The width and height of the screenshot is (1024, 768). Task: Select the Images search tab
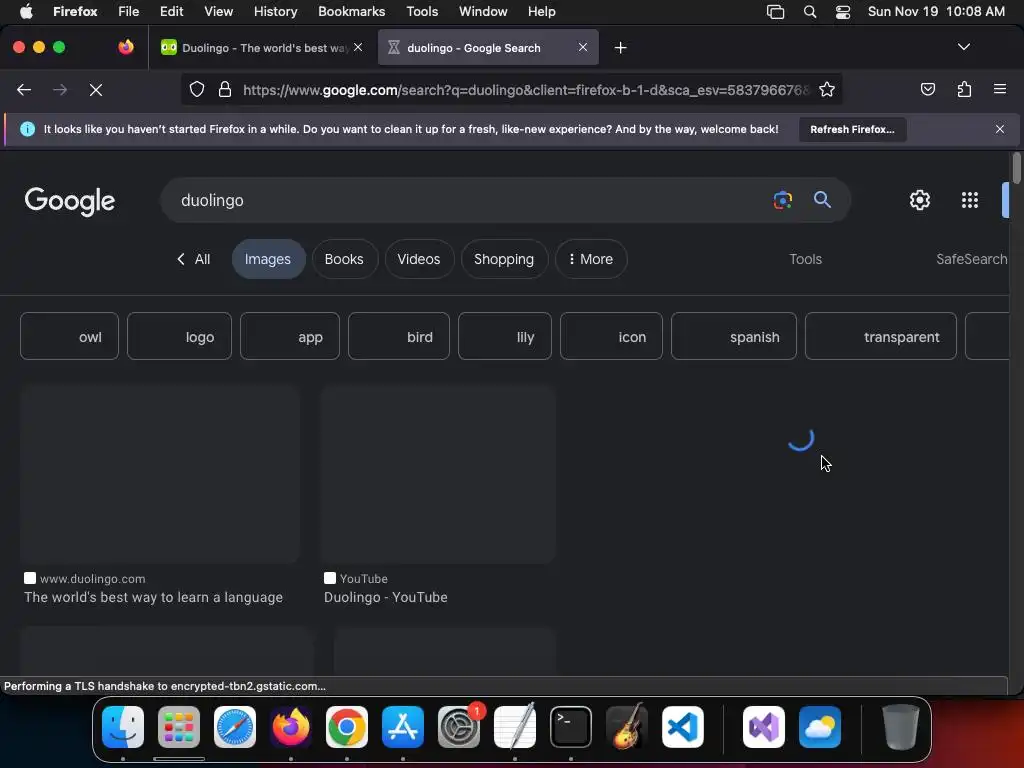[268, 259]
